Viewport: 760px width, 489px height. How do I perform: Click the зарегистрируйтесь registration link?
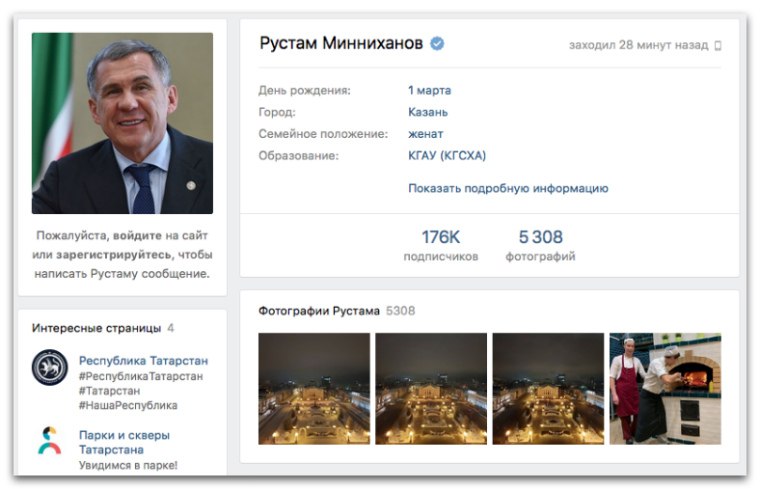pyautogui.click(x=114, y=254)
